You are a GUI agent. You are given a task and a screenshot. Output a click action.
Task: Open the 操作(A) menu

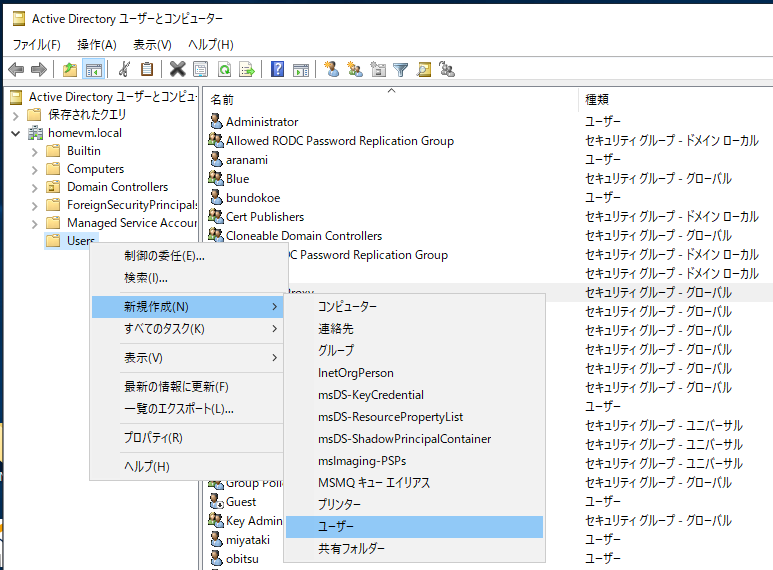(x=97, y=45)
